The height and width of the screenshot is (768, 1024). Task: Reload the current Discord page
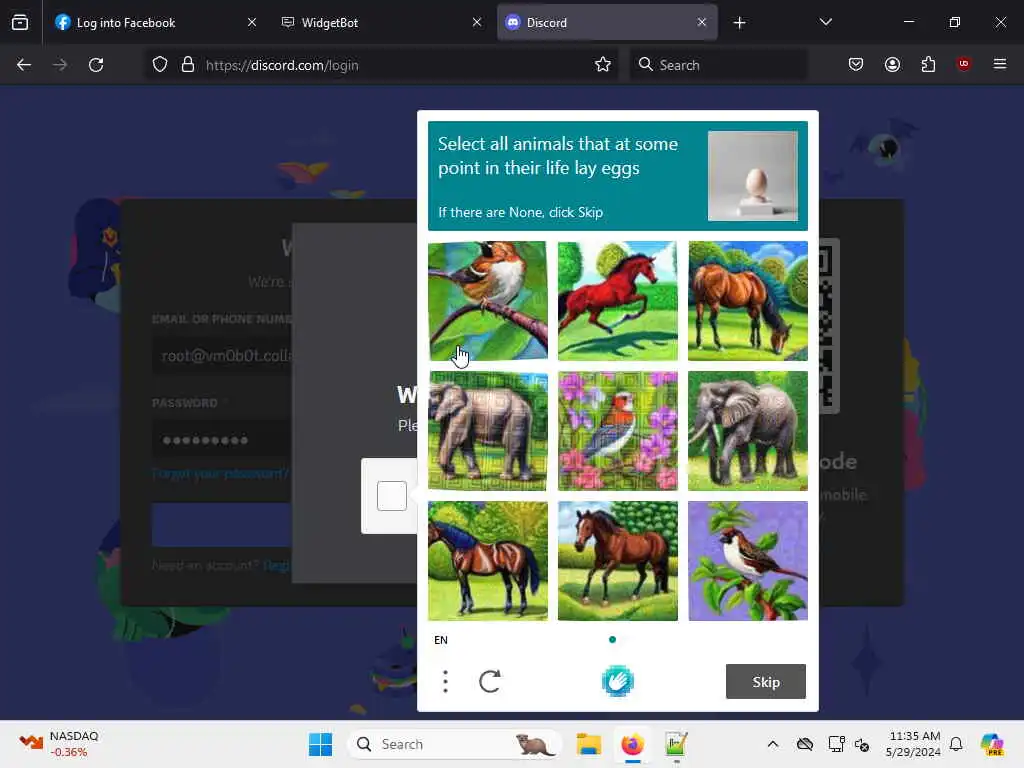[x=96, y=65]
